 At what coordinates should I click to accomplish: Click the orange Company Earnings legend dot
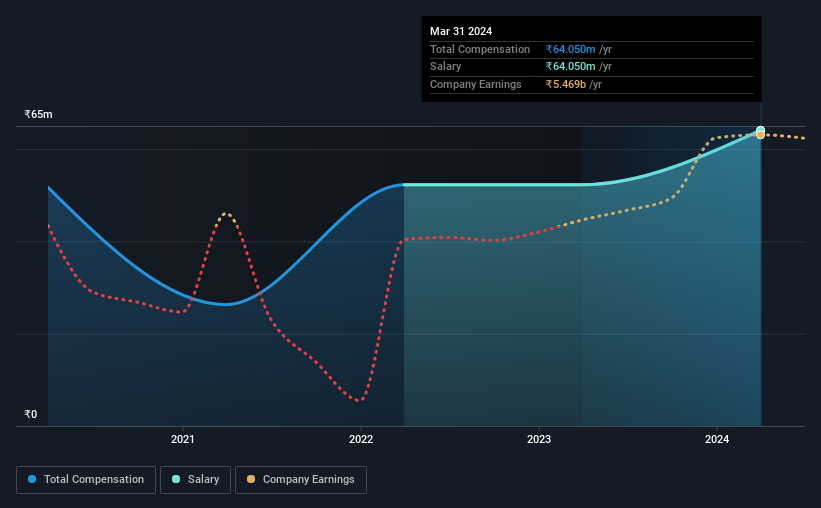[x=251, y=479]
